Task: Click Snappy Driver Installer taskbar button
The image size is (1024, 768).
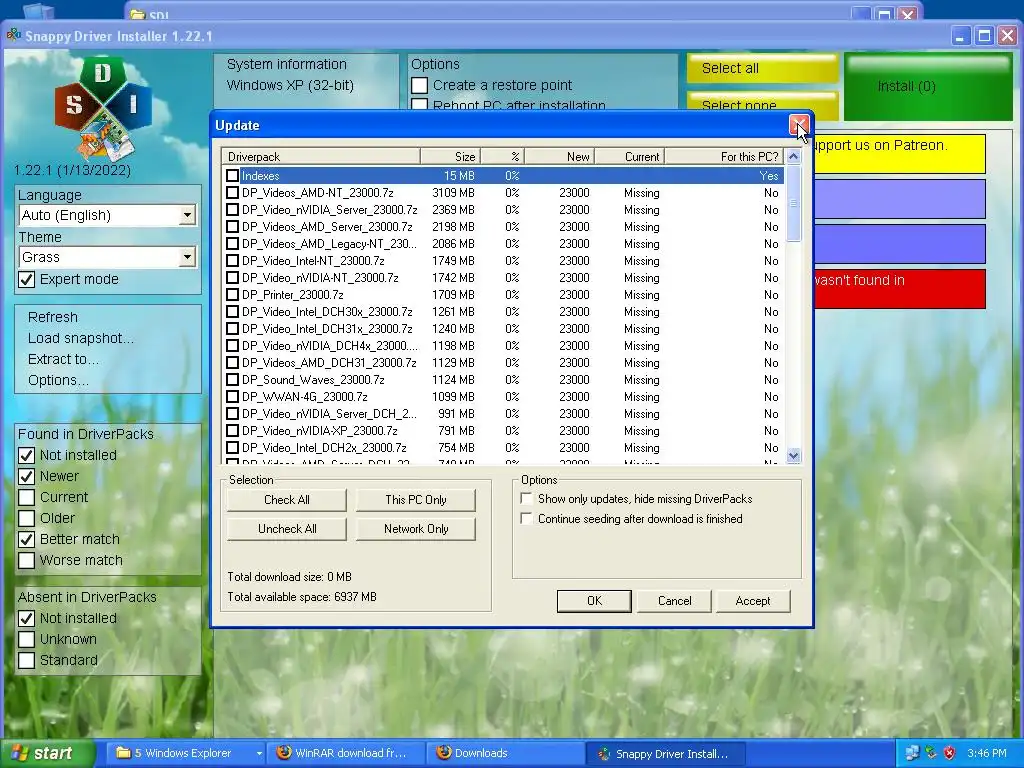Action: click(x=665, y=753)
